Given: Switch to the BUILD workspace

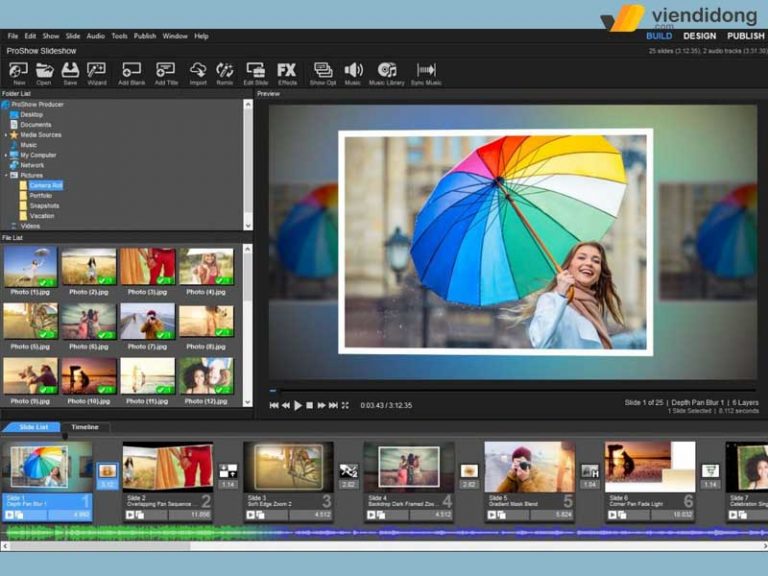Looking at the screenshot, I should (x=659, y=36).
